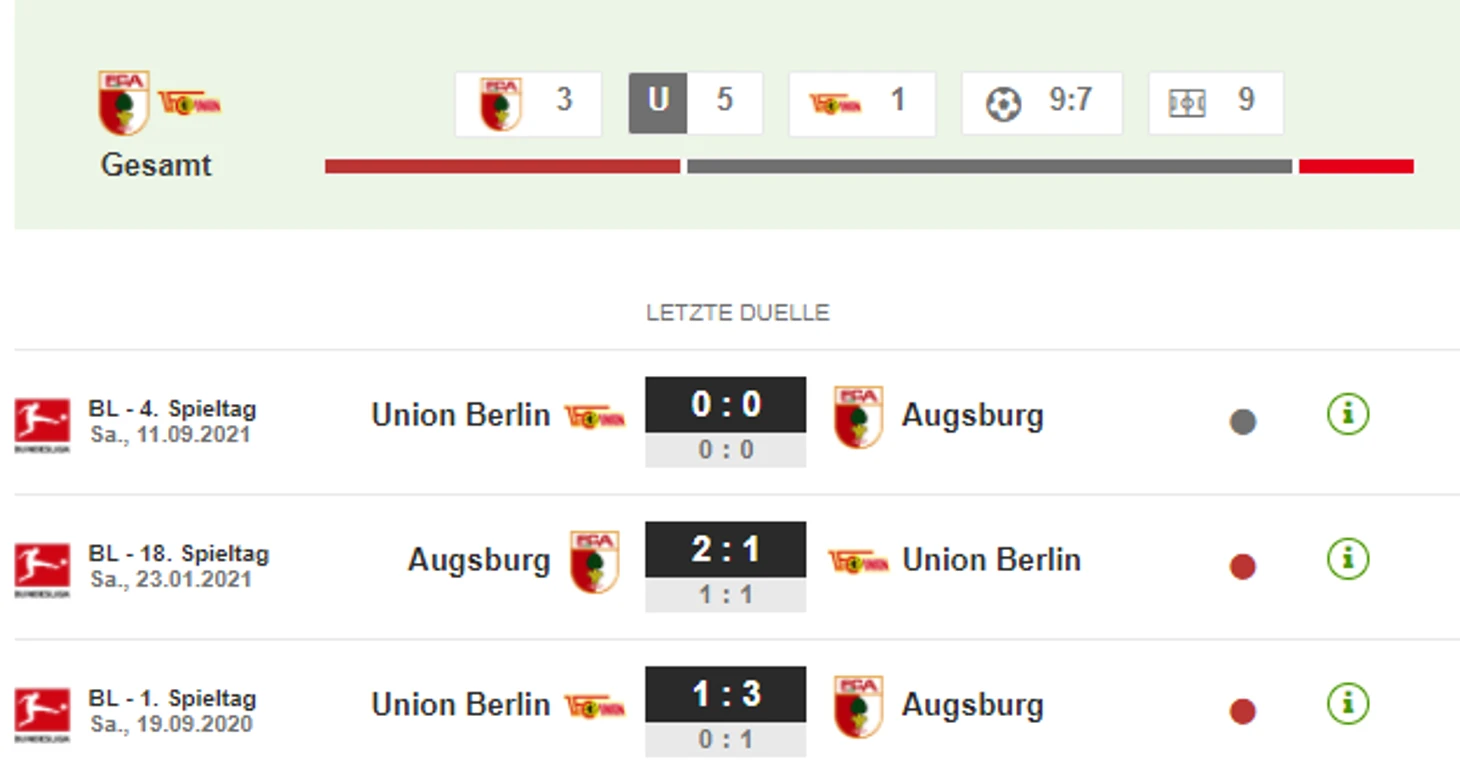Open info icon for 19.09.2020 match
Image resolution: width=1460 pixels, height=771 pixels.
[x=1347, y=704]
